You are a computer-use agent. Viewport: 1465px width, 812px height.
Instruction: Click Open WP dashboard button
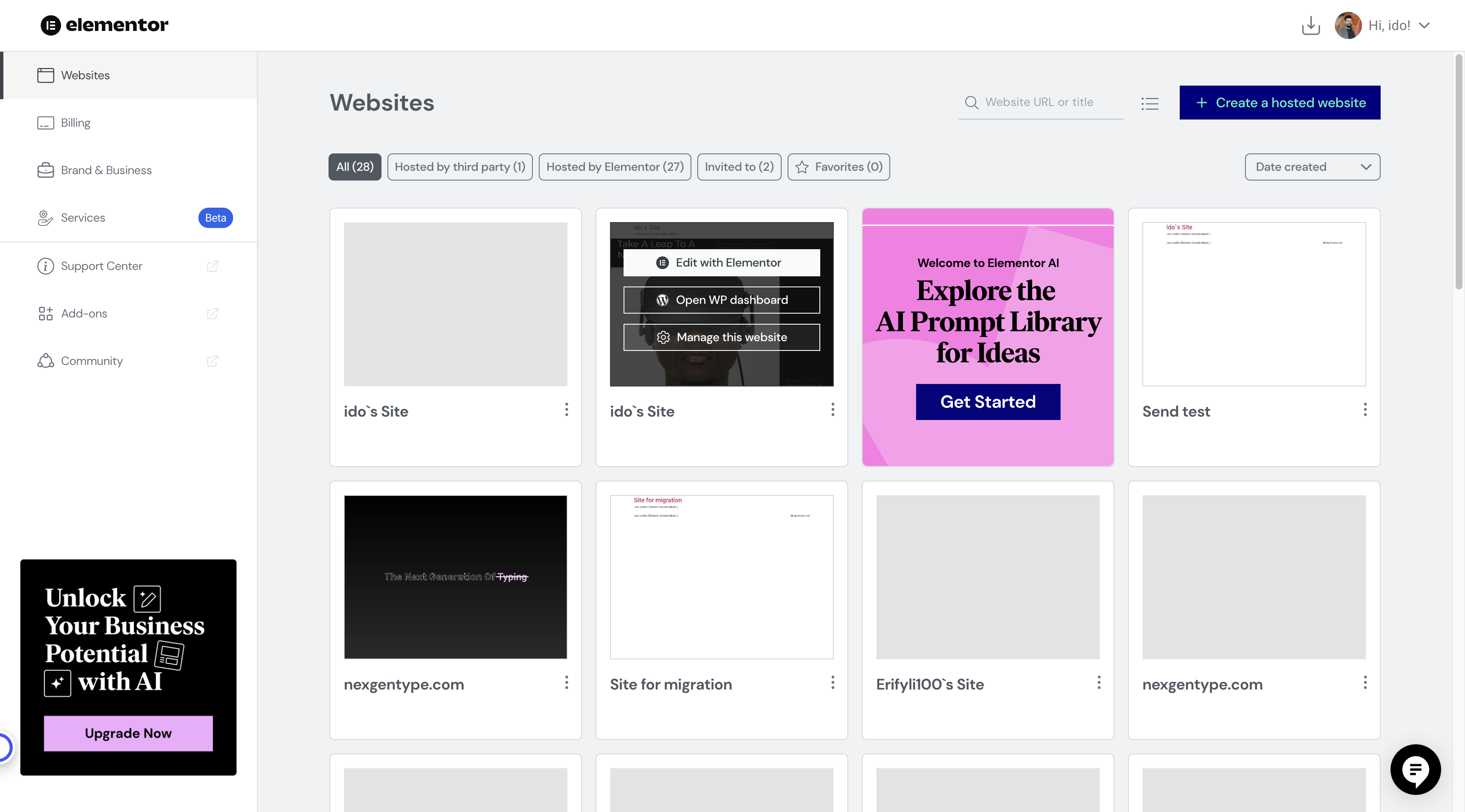point(721,300)
